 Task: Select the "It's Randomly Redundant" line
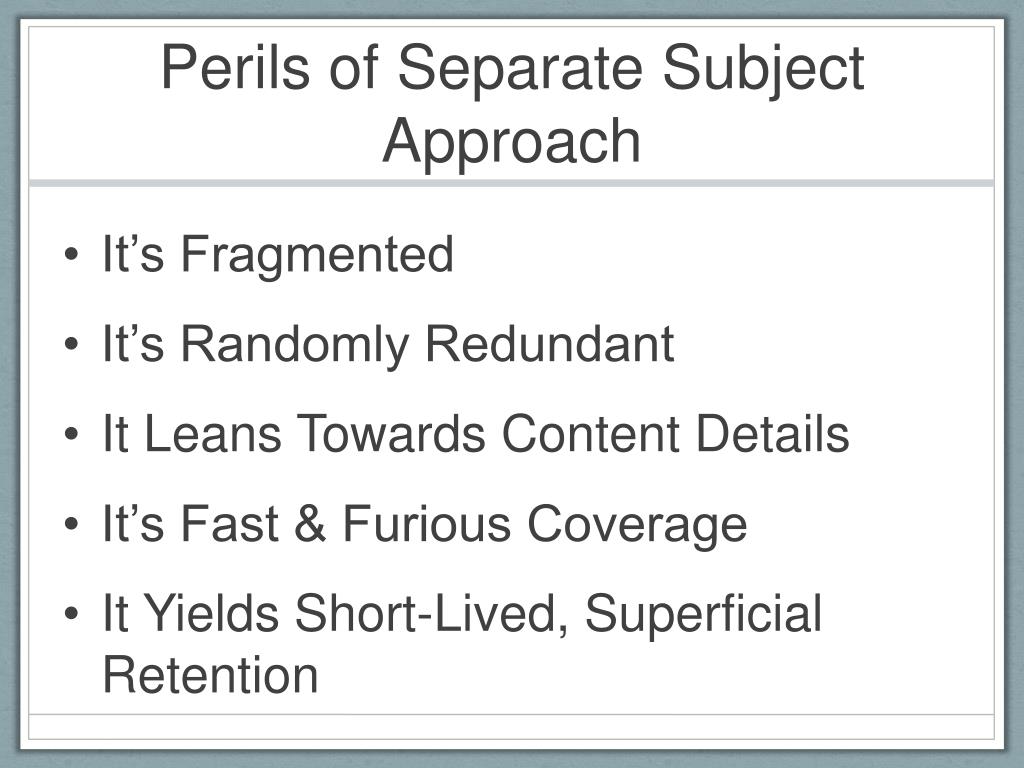388,346
